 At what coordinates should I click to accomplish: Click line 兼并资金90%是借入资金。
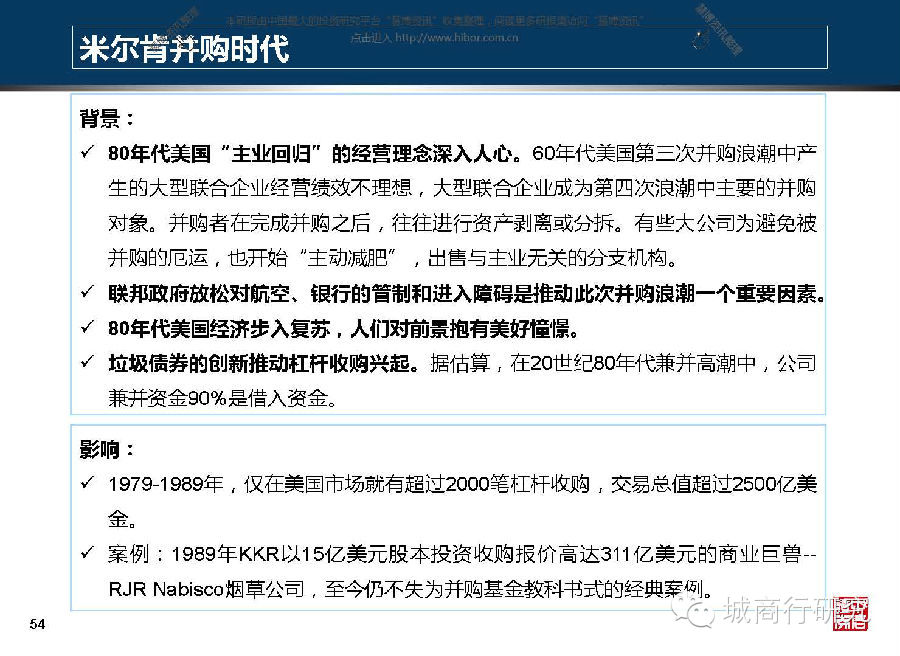222,398
